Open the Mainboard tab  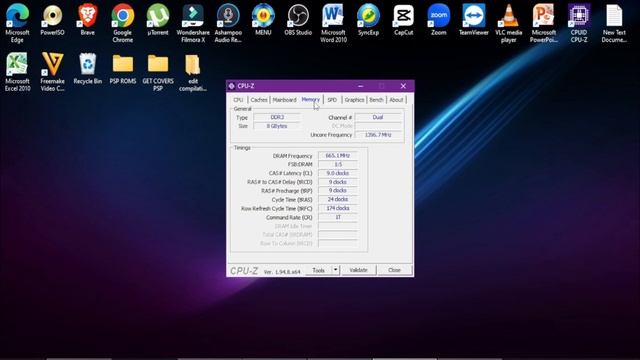284,100
